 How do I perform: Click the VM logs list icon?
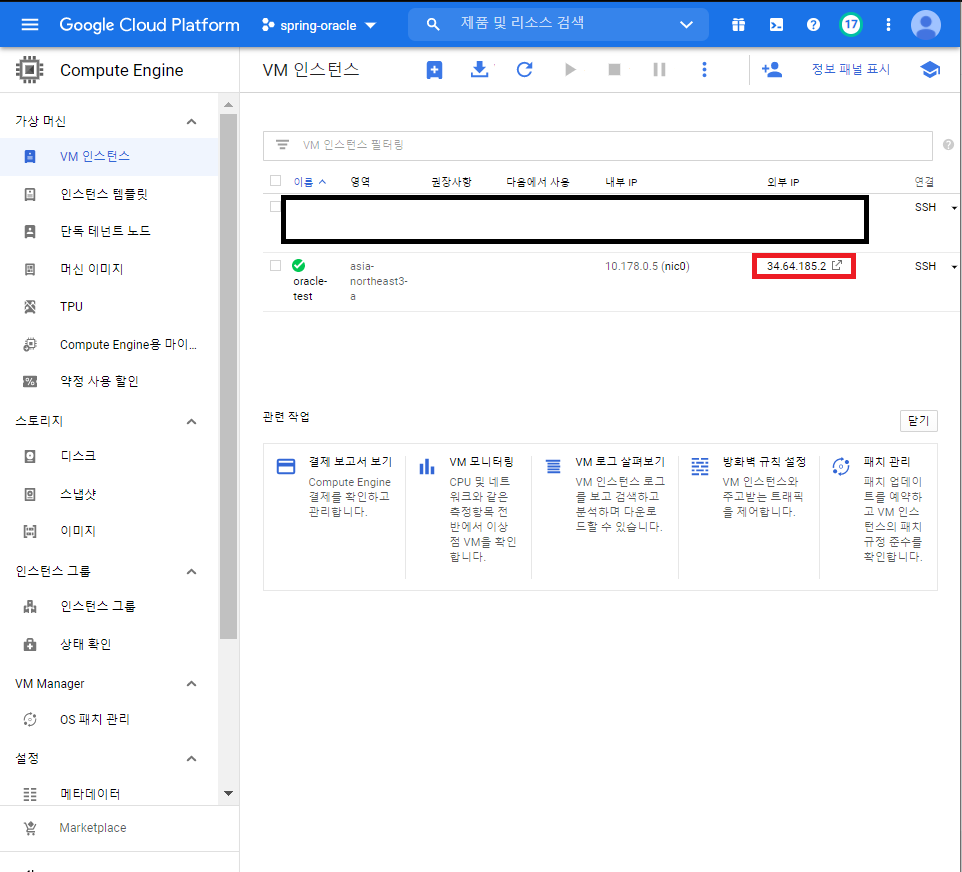click(x=553, y=466)
